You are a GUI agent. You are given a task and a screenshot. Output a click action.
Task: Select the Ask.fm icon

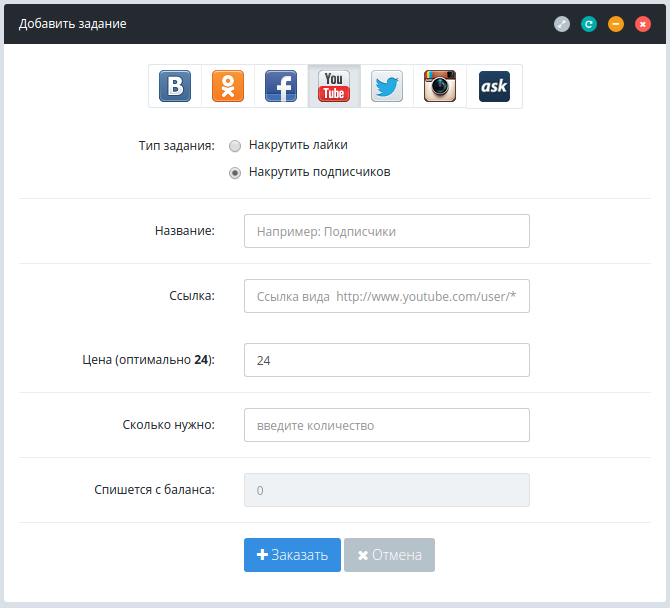tap(494, 86)
